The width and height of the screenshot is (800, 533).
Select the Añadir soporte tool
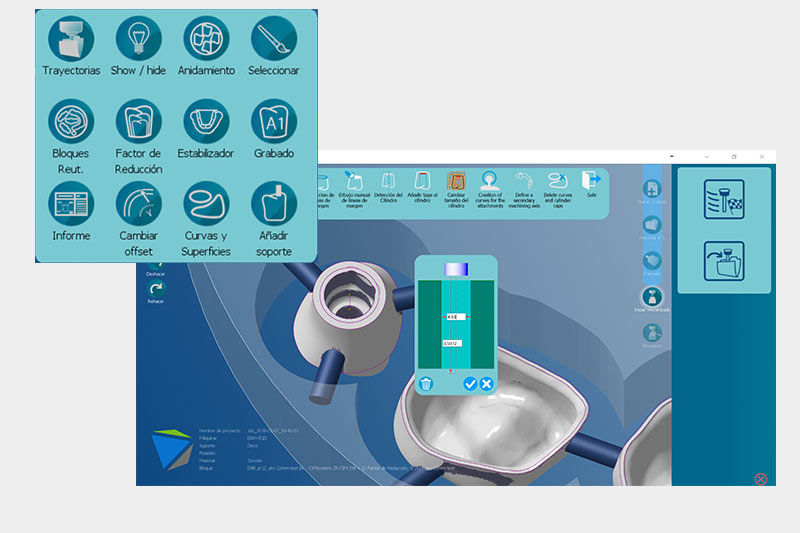tap(274, 204)
